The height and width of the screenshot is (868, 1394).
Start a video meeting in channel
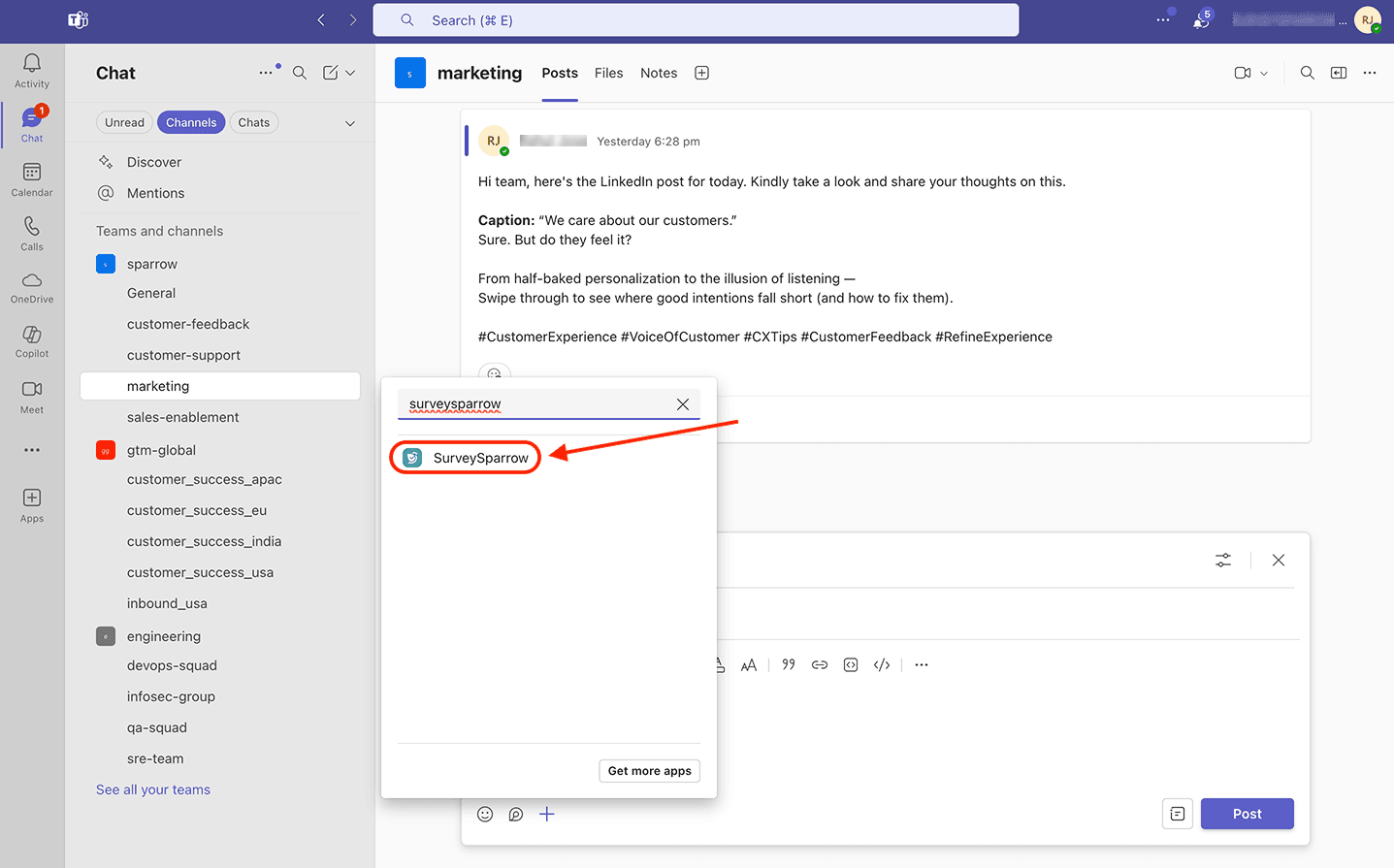(x=1242, y=73)
